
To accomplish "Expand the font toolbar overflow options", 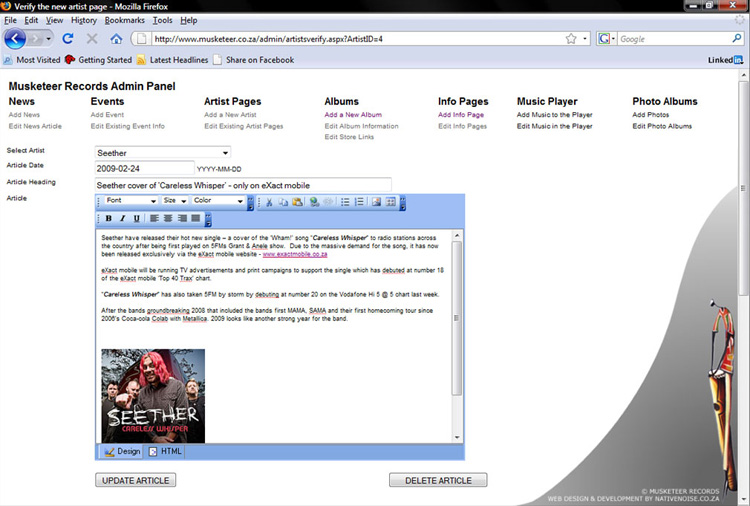I will [x=250, y=203].
